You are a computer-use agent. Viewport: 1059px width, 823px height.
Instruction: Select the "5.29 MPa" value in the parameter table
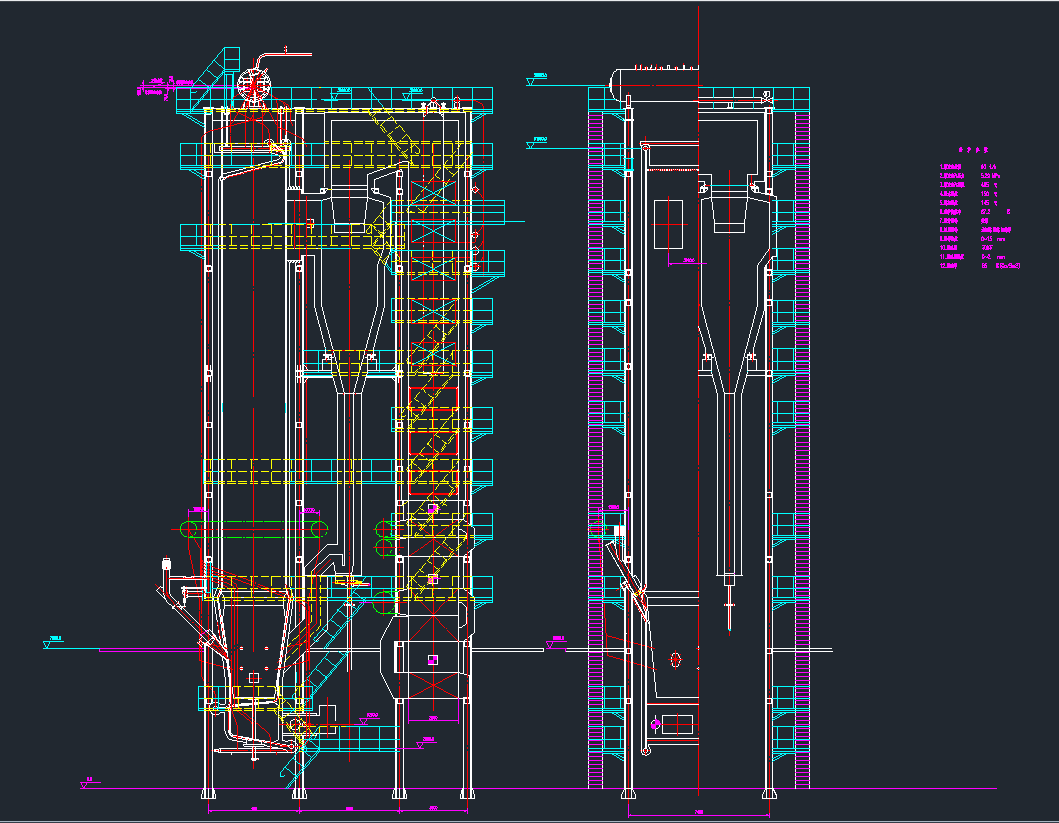(x=990, y=176)
